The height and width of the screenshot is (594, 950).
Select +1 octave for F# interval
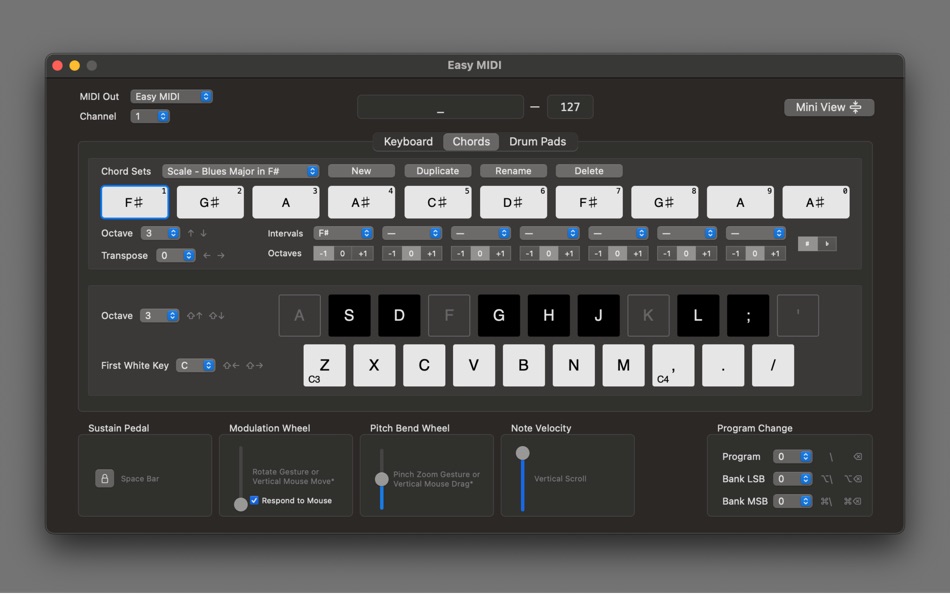tap(362, 253)
